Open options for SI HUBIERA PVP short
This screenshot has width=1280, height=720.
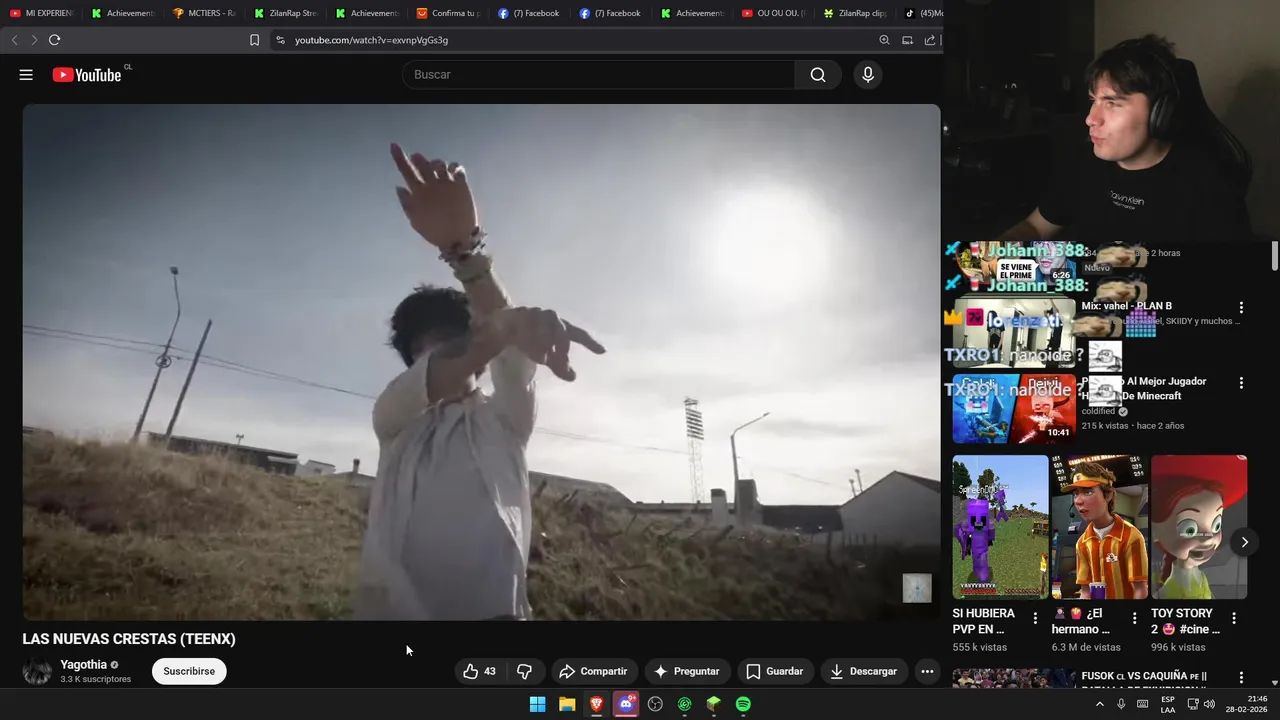[1035, 619]
